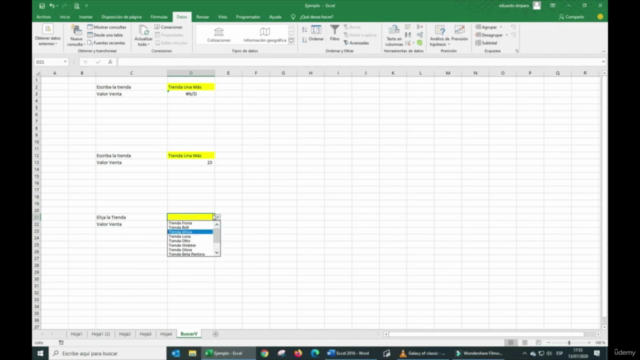Image resolution: width=640 pixels, height=360 pixels.
Task: Open the Word document from taskbar
Action: click(348, 353)
